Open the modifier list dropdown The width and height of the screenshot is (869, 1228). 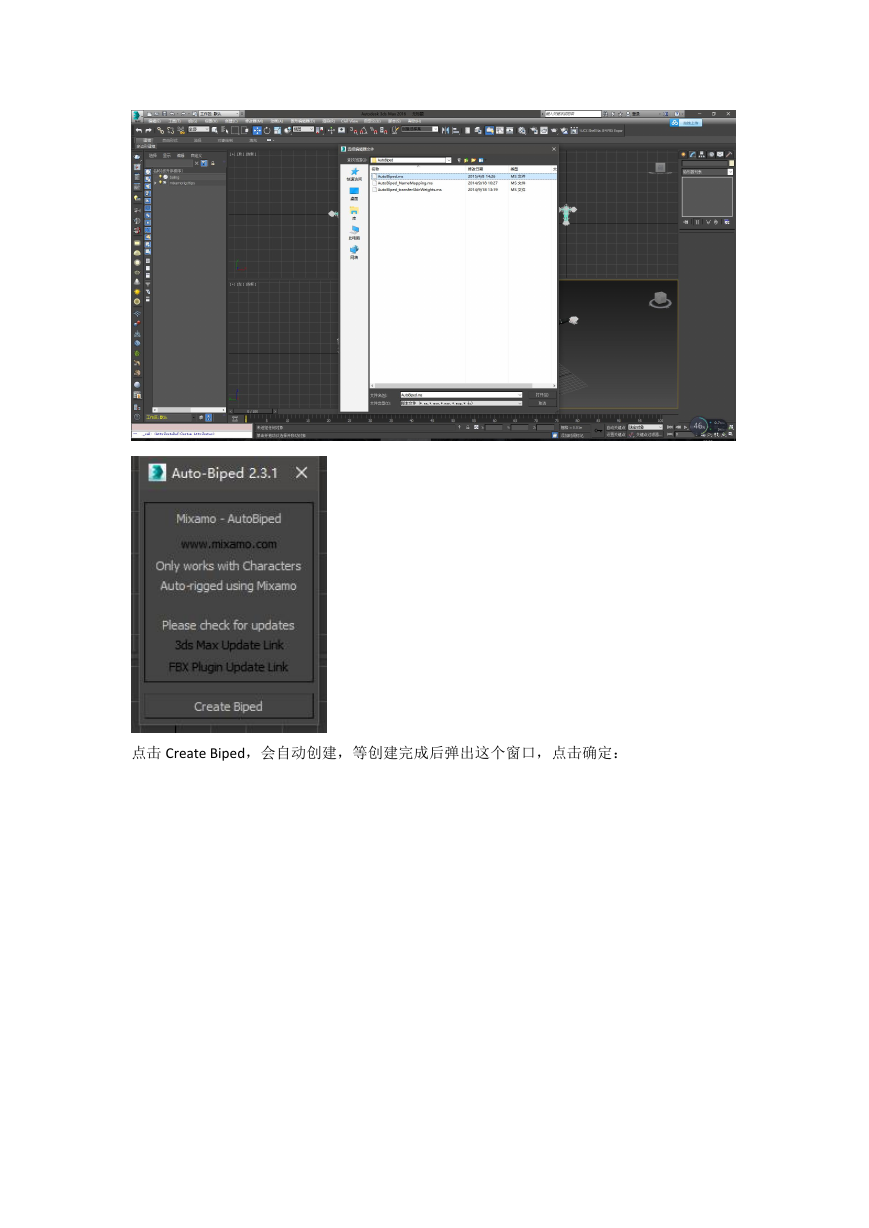708,172
